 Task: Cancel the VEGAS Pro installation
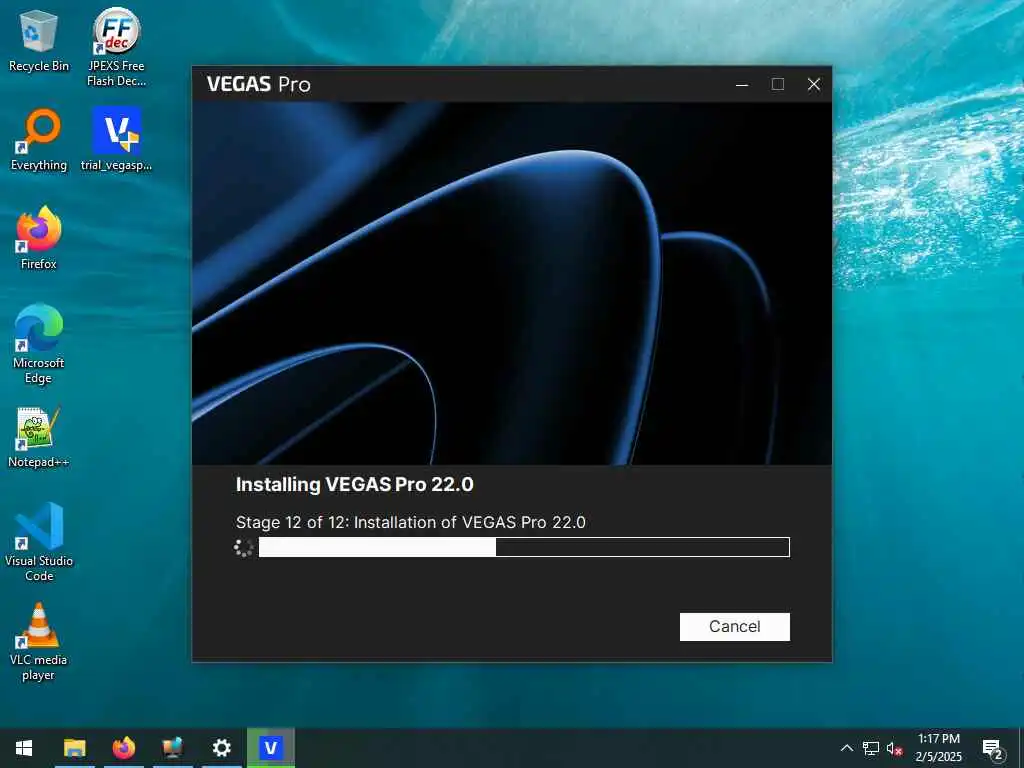click(x=734, y=626)
